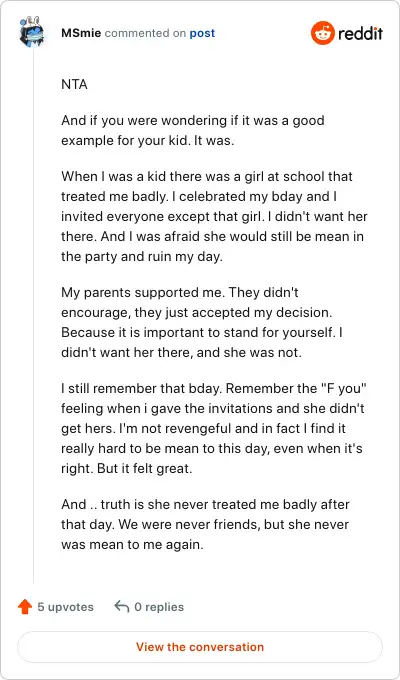Click the paragraph starting "When I was a kid"

[x=214, y=216]
